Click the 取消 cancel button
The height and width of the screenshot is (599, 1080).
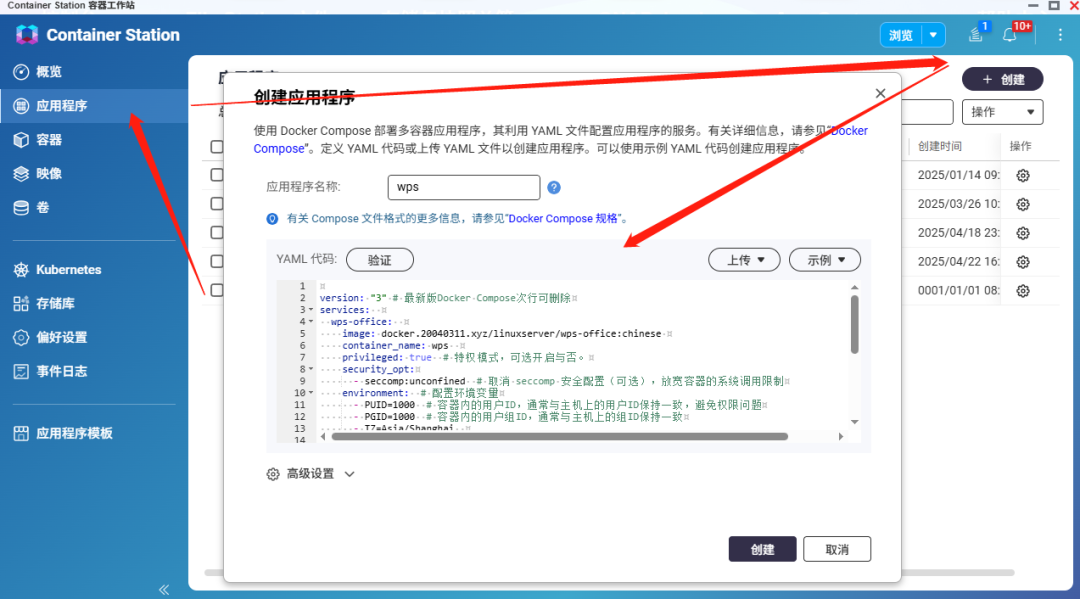837,549
